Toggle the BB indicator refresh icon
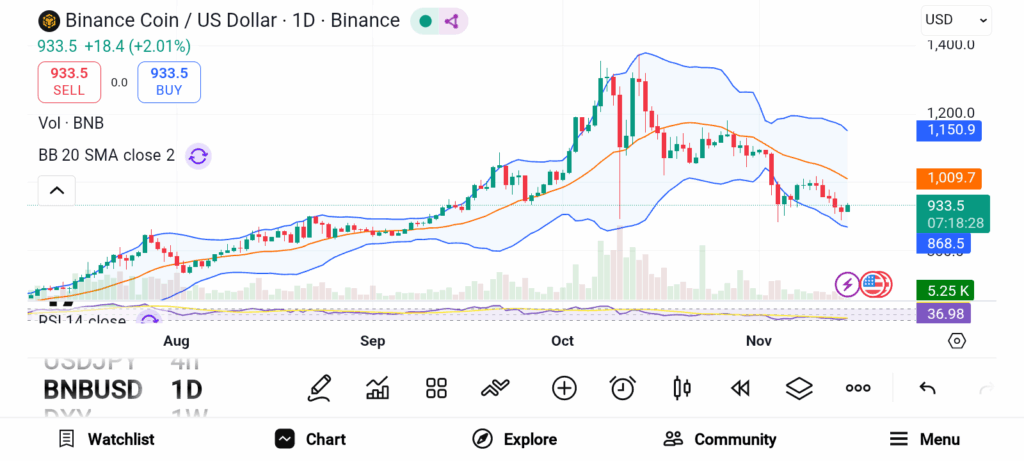1024x461 pixels. [x=198, y=156]
